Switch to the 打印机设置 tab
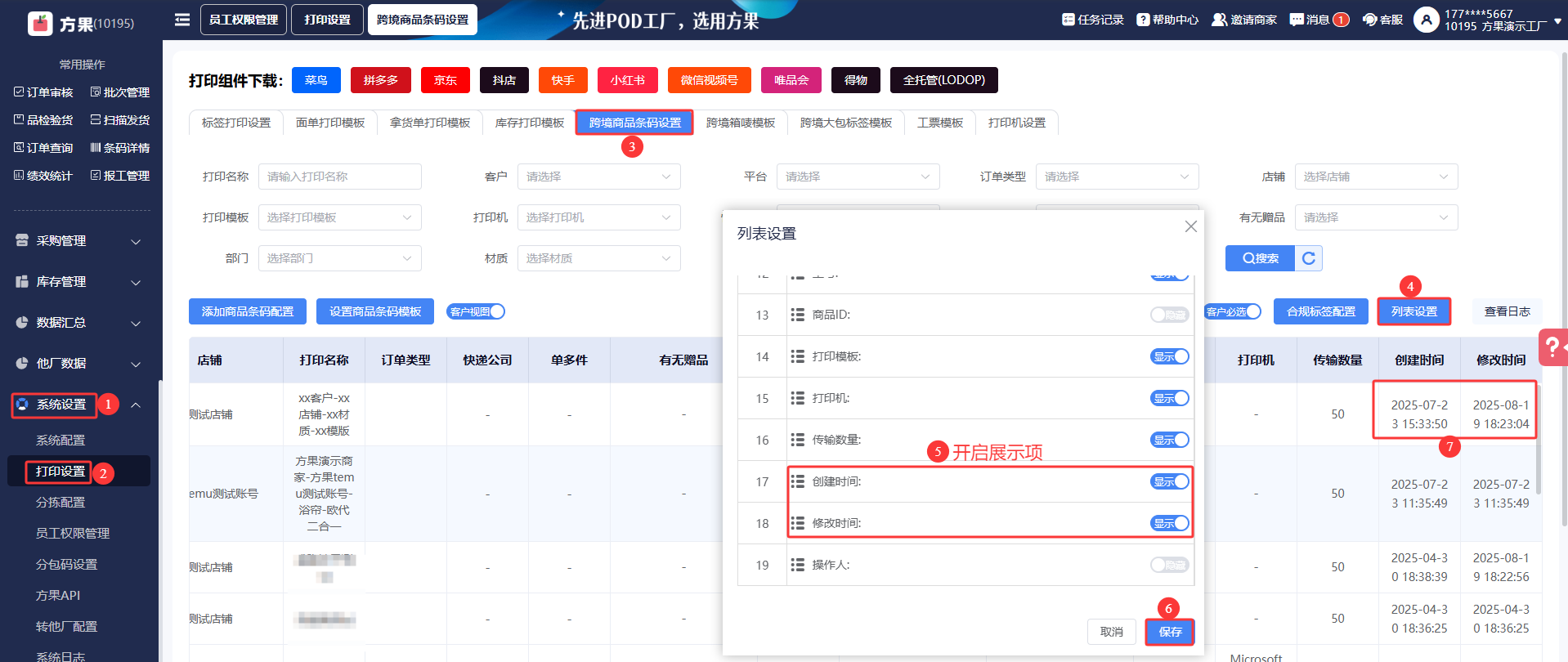1568x662 pixels. 1017,123
